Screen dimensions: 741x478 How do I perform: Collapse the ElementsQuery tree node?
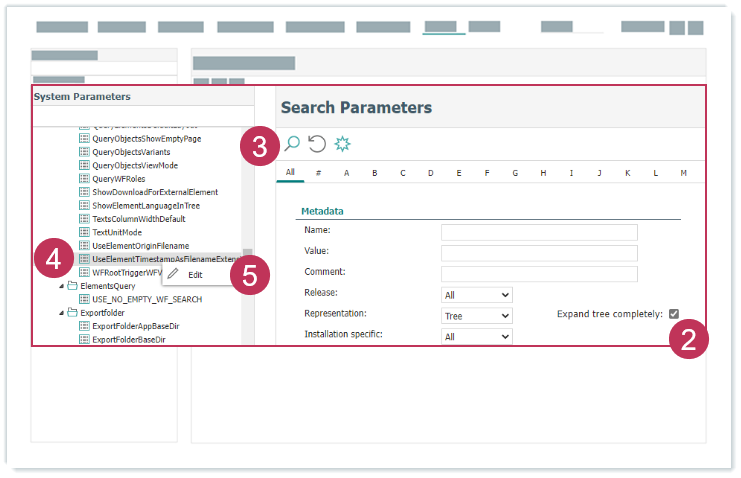pyautogui.click(x=61, y=286)
